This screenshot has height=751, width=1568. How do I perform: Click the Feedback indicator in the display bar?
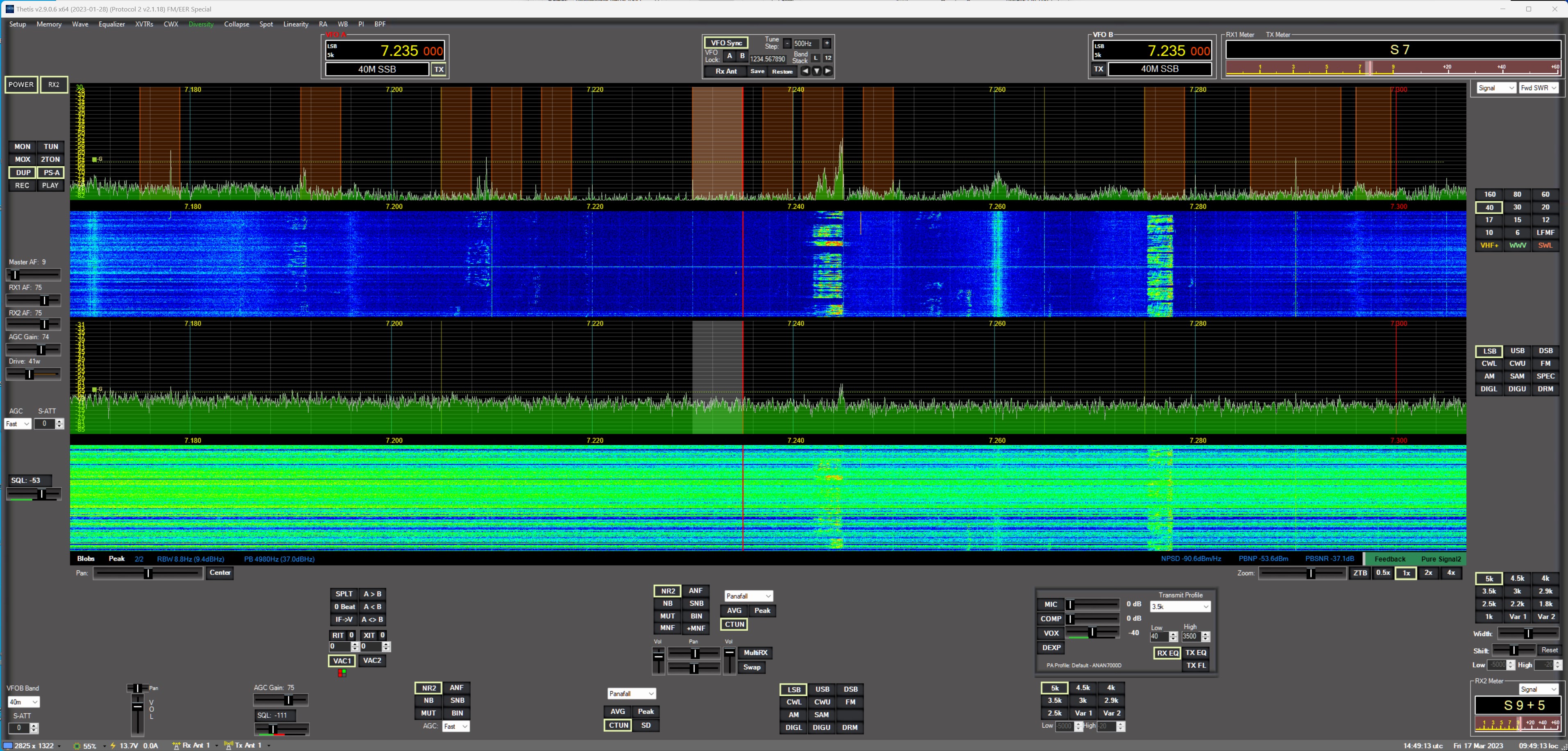tap(1390, 559)
